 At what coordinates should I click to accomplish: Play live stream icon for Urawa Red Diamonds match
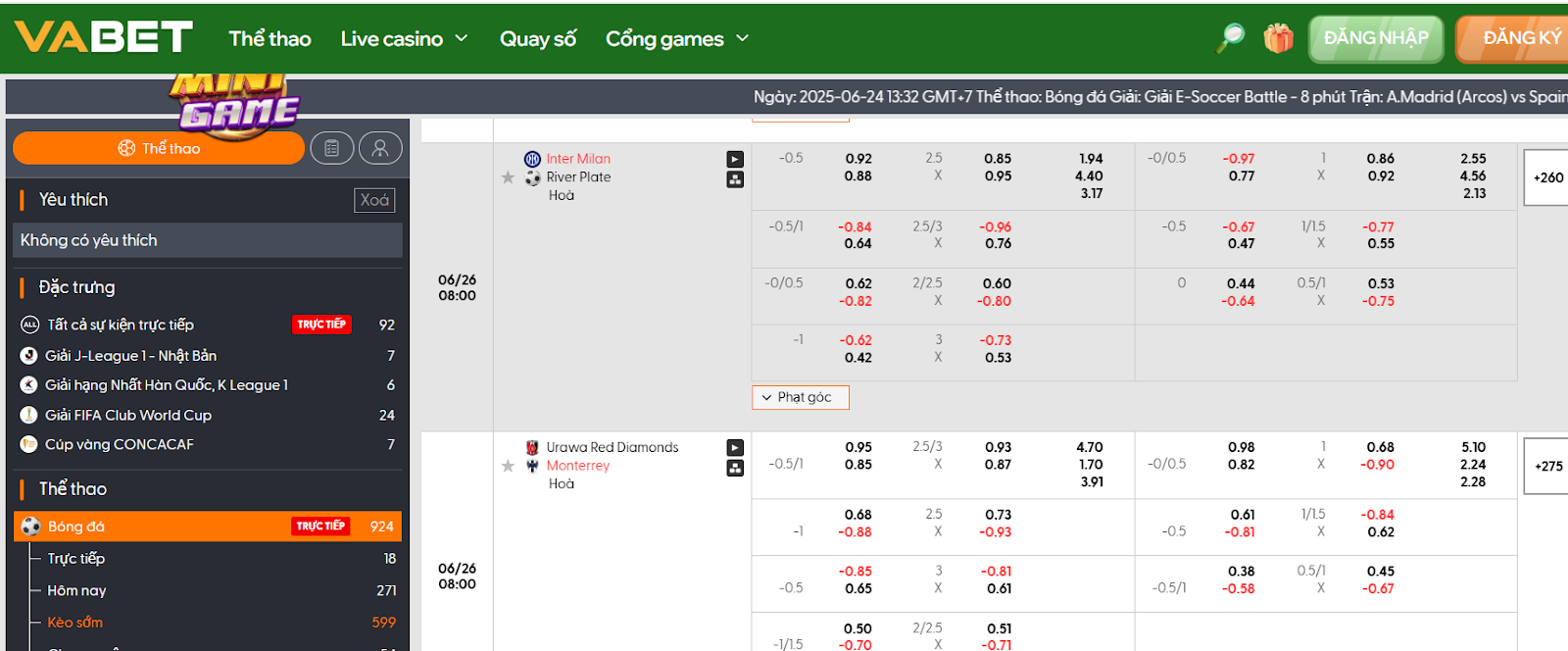[x=735, y=447]
